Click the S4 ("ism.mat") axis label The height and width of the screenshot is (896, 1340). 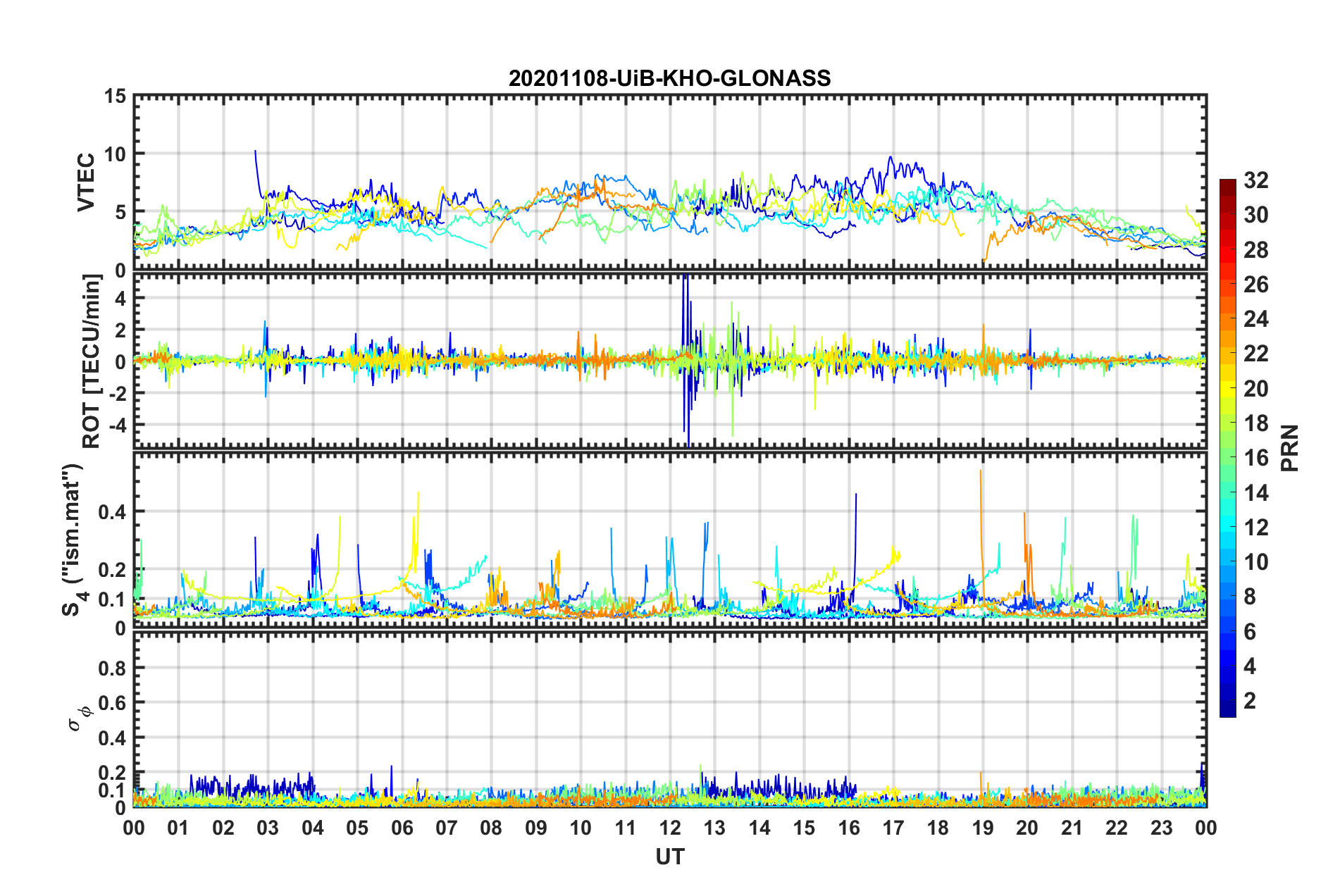coord(73,540)
